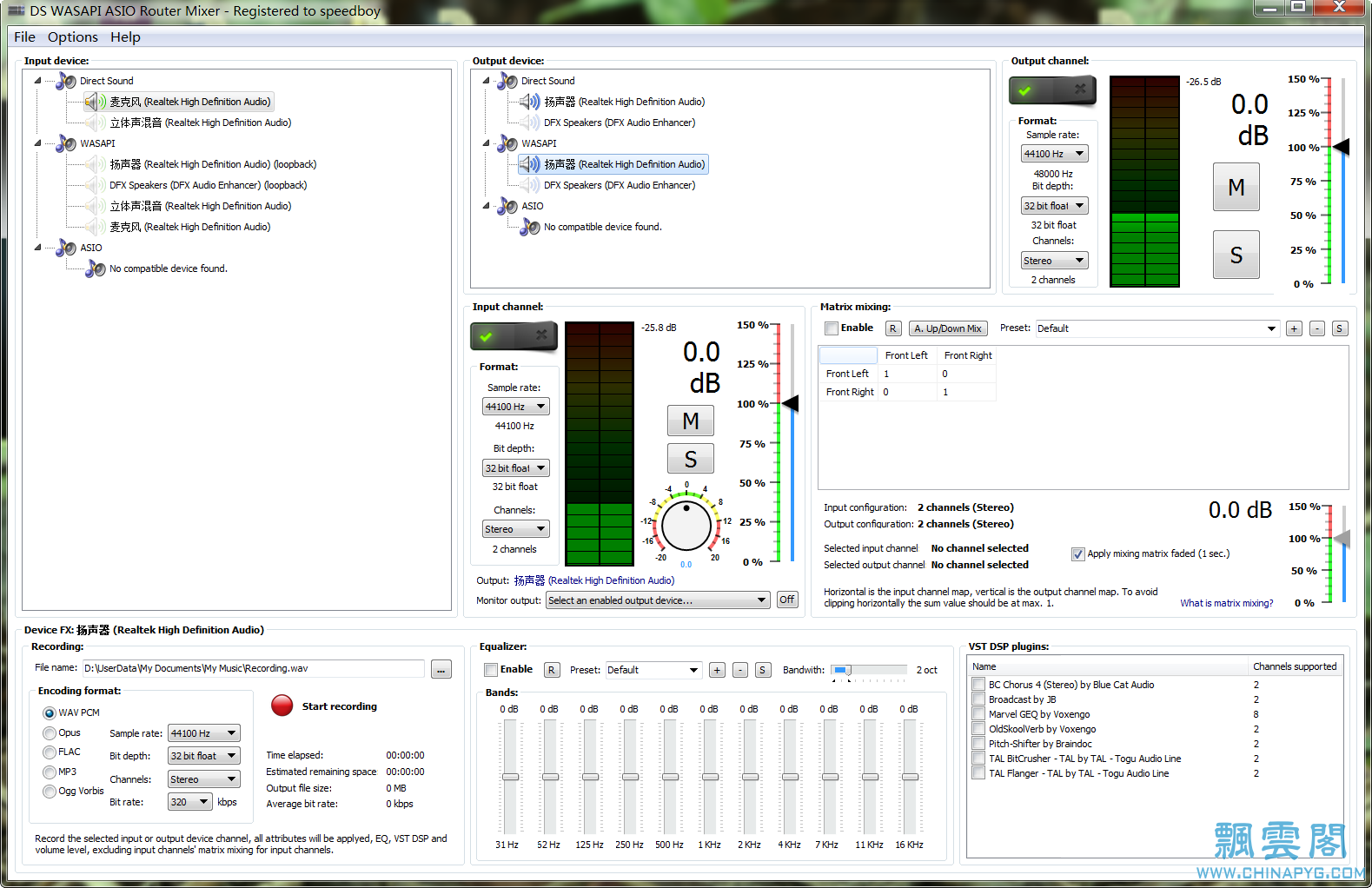Click the red Start recording button
Screen dimensions: 1372x888
coord(282,706)
